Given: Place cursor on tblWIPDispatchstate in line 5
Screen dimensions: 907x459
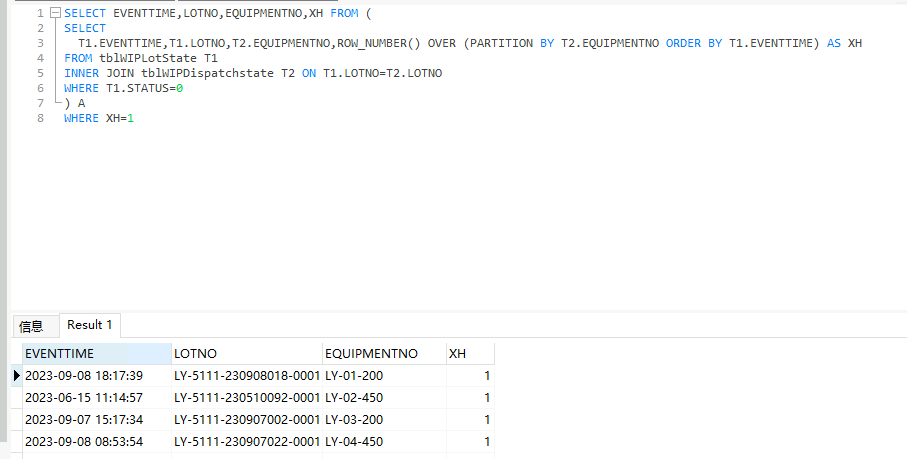Looking at the screenshot, I should pyautogui.click(x=208, y=73).
